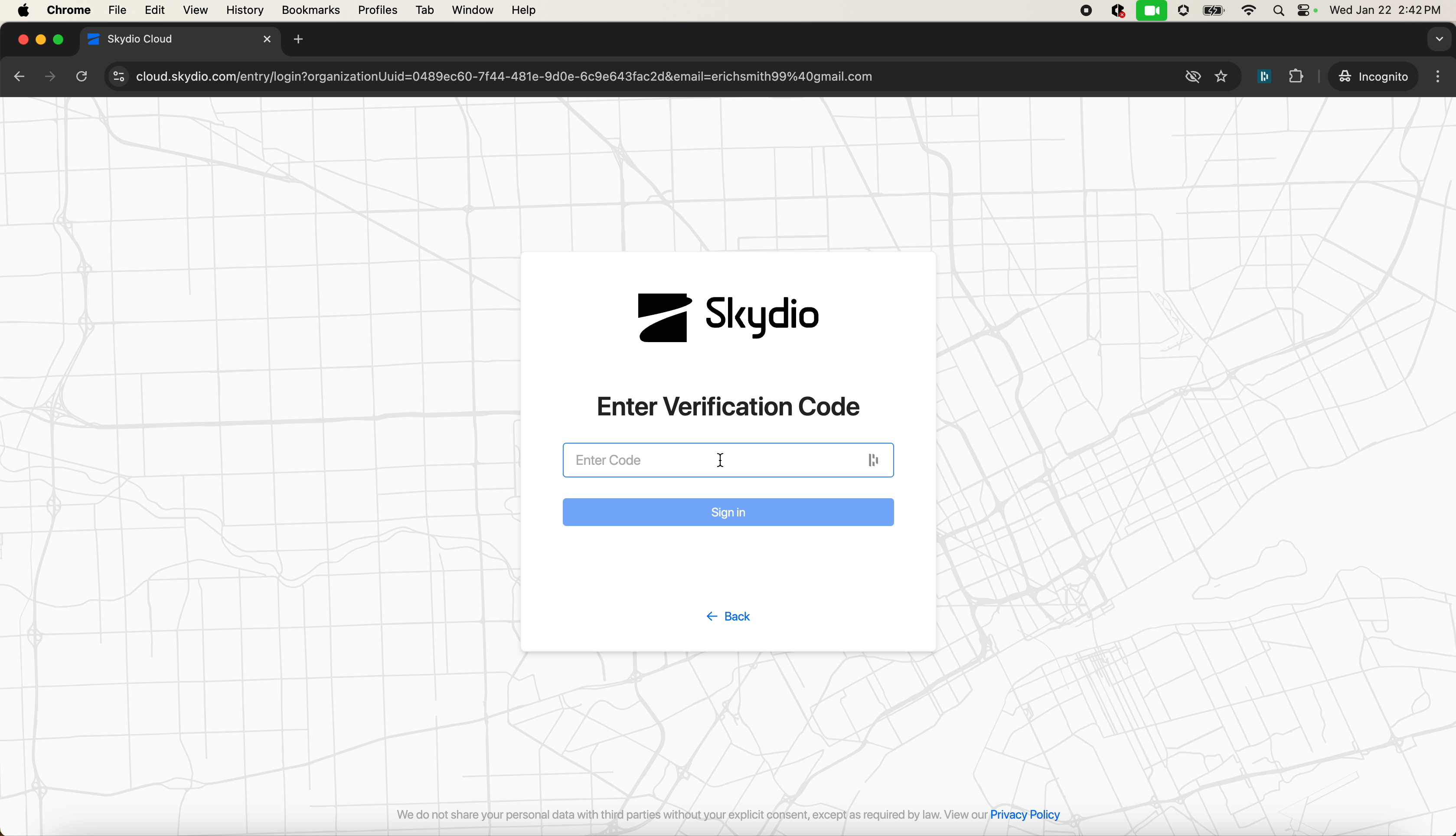View site information icon in address bar
The width and height of the screenshot is (1456, 836).
[118, 76]
